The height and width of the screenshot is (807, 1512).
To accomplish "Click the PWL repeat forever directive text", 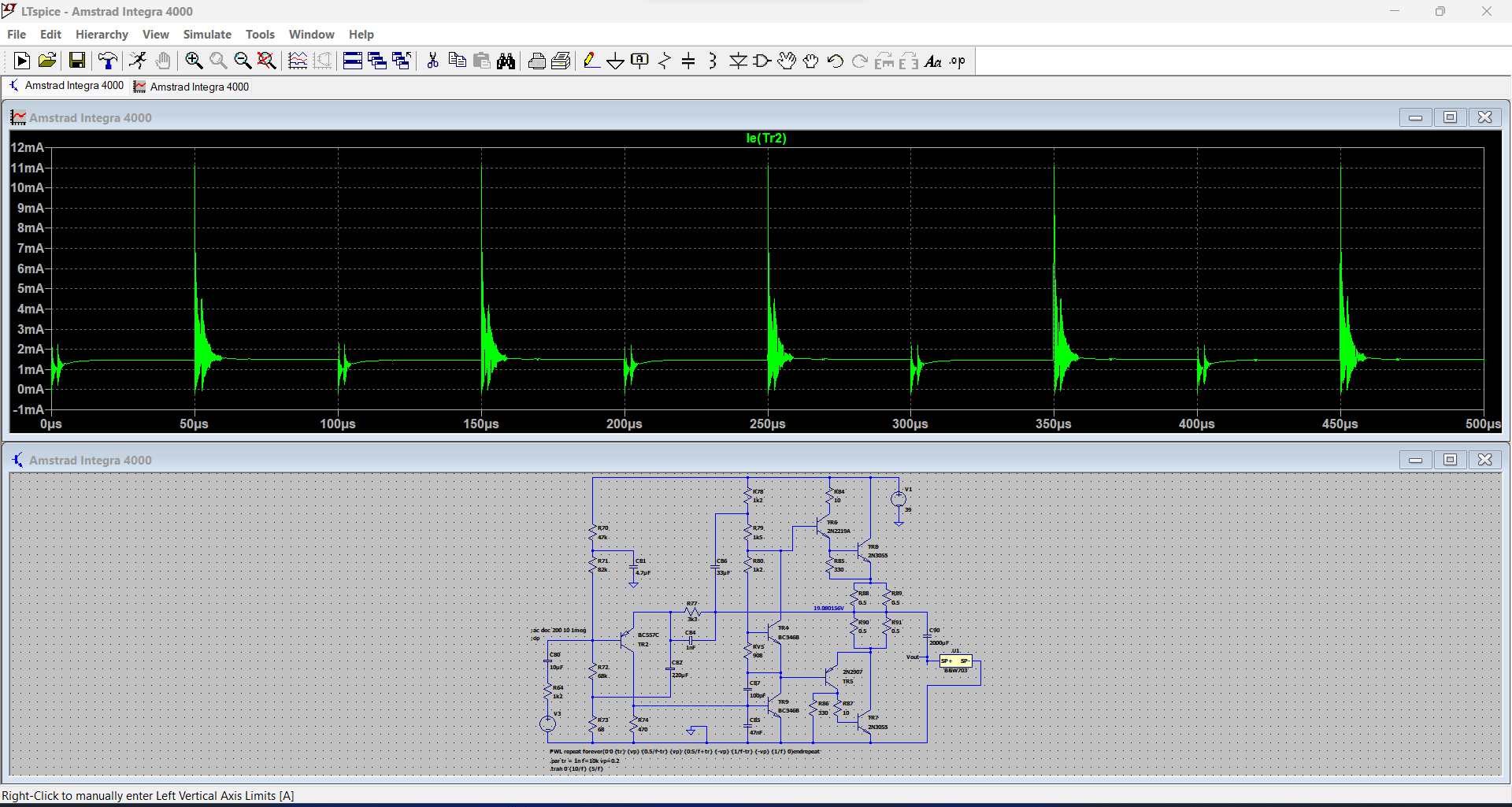I will point(685,751).
